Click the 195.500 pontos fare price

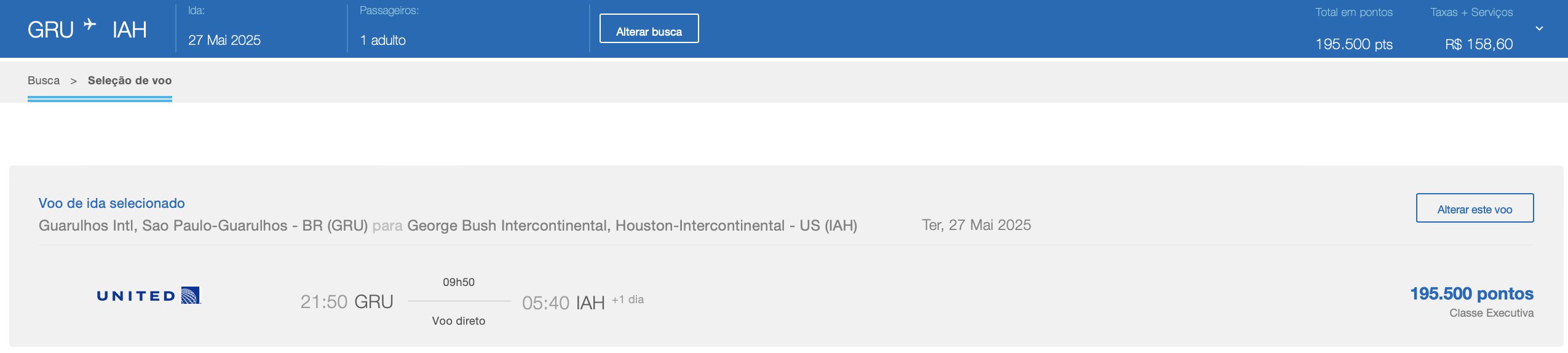click(x=1471, y=293)
